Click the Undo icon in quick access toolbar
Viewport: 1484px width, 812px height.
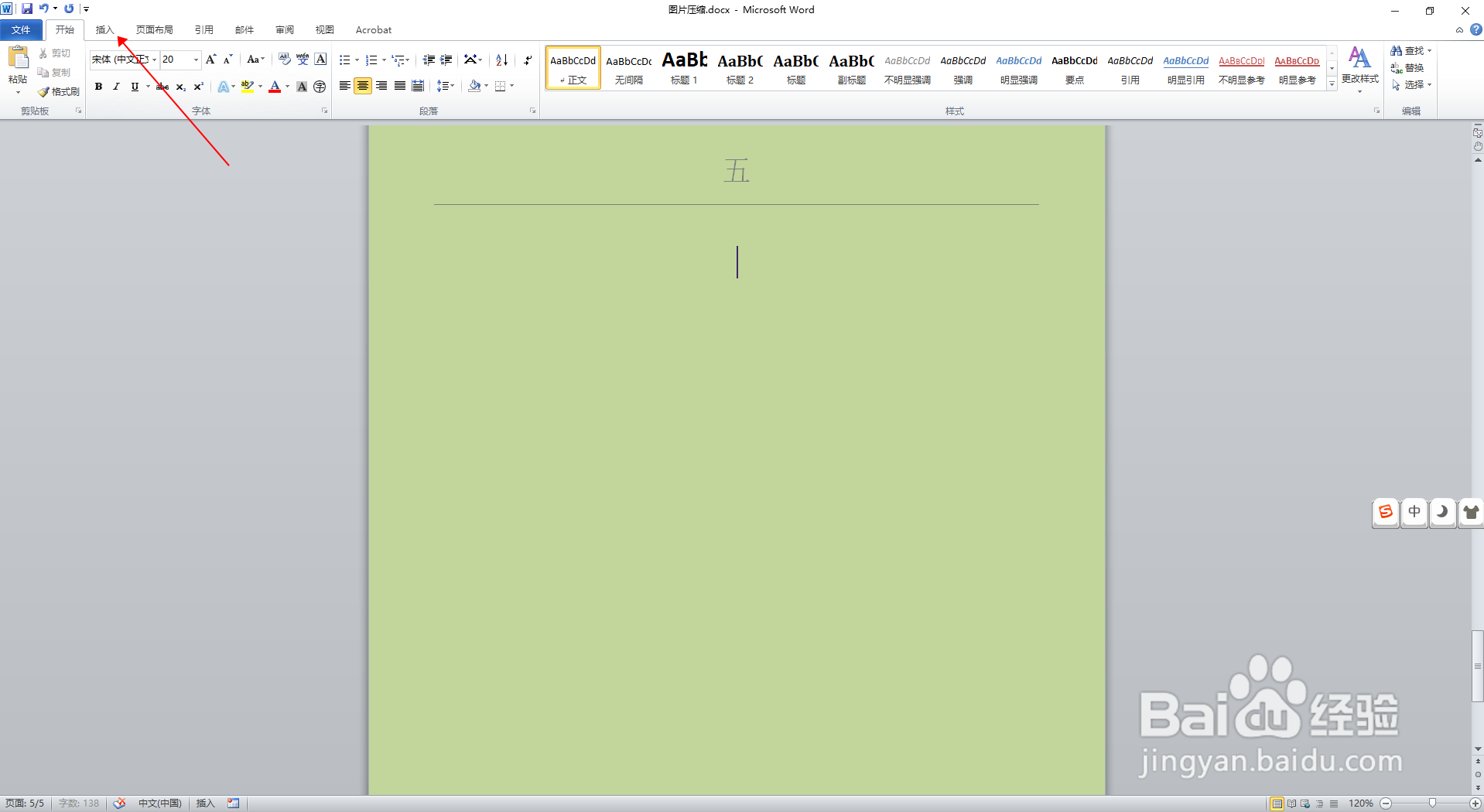tap(44, 9)
